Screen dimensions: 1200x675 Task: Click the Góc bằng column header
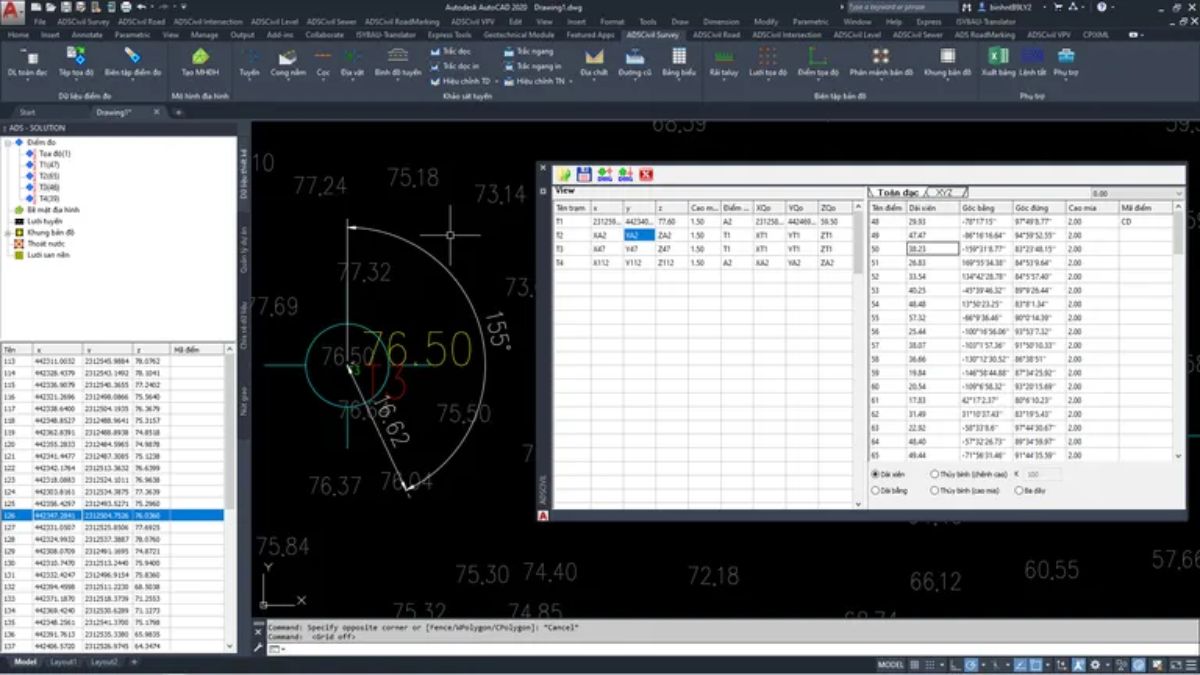[986, 207]
